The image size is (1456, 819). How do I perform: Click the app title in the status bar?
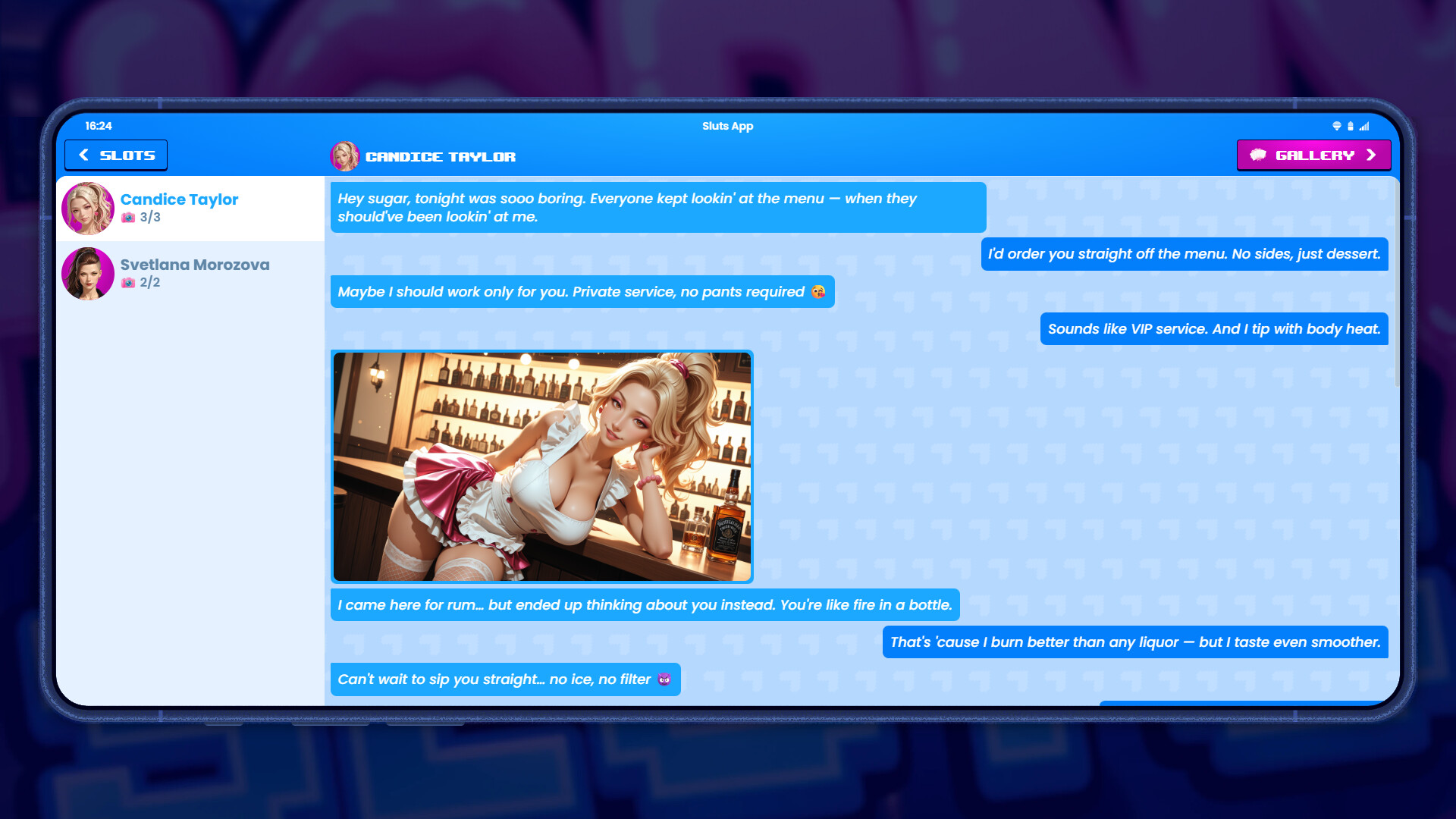(728, 126)
